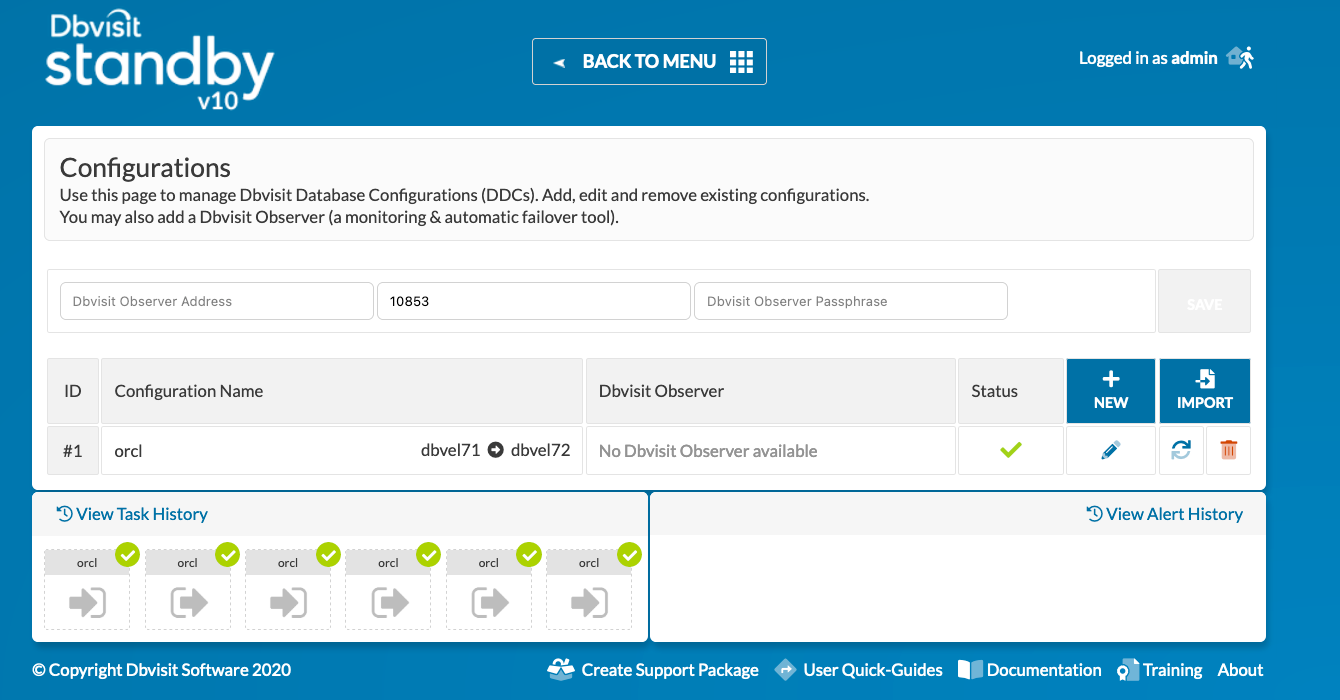Select the 'orcl' configuration name cell
1340x700 pixels.
pos(341,451)
